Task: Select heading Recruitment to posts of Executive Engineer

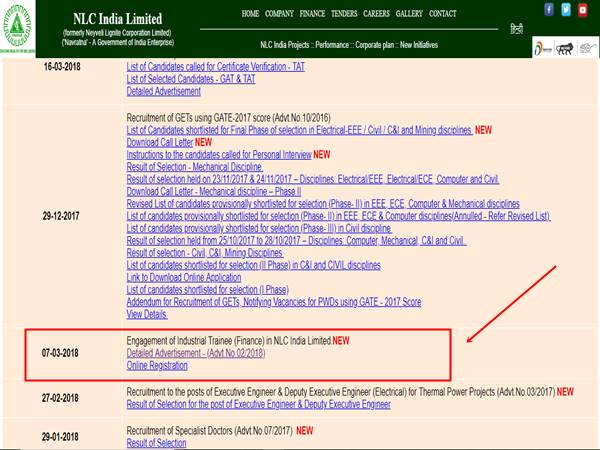Action: [341, 392]
